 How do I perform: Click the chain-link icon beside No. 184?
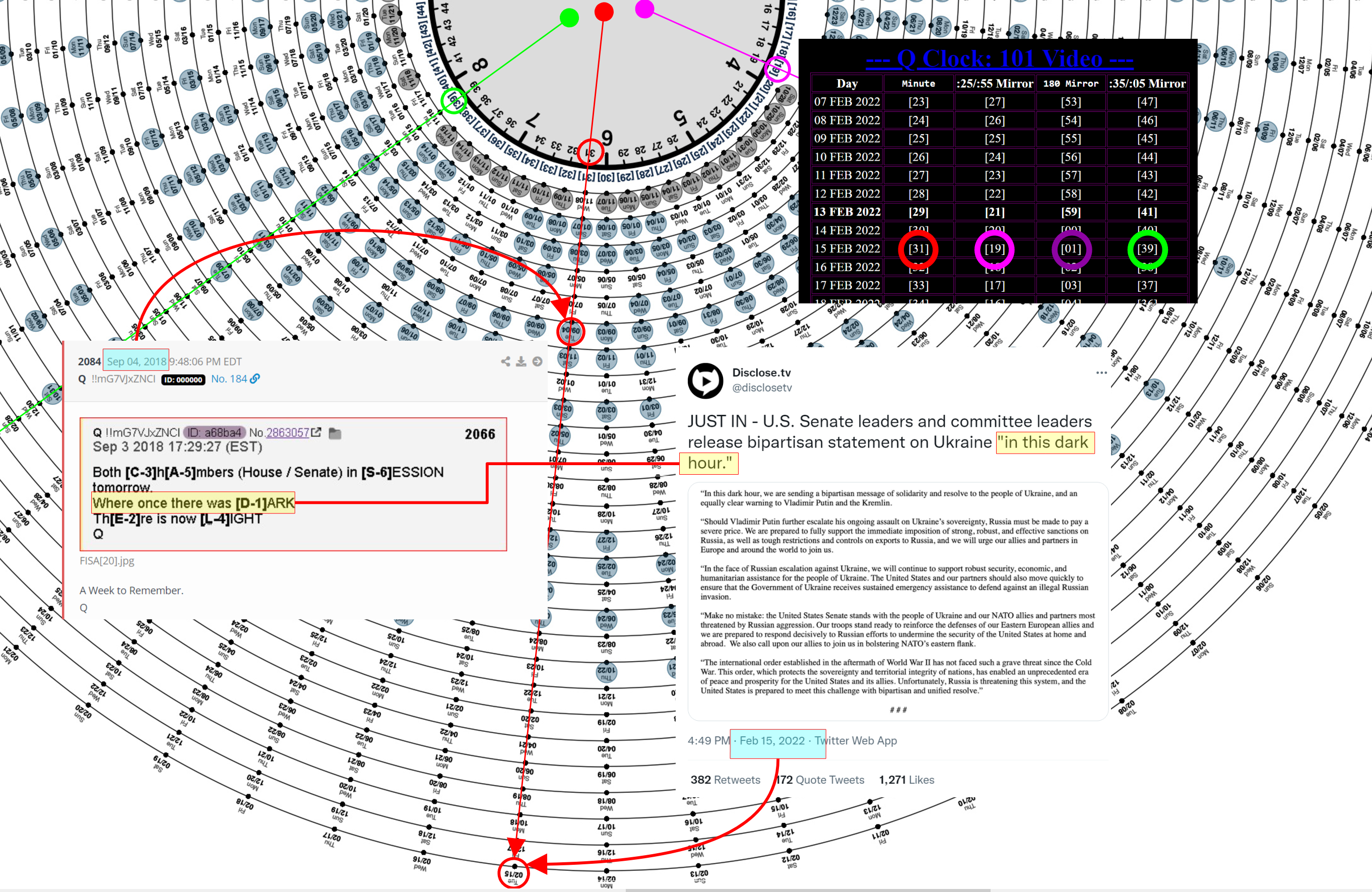[x=255, y=379]
